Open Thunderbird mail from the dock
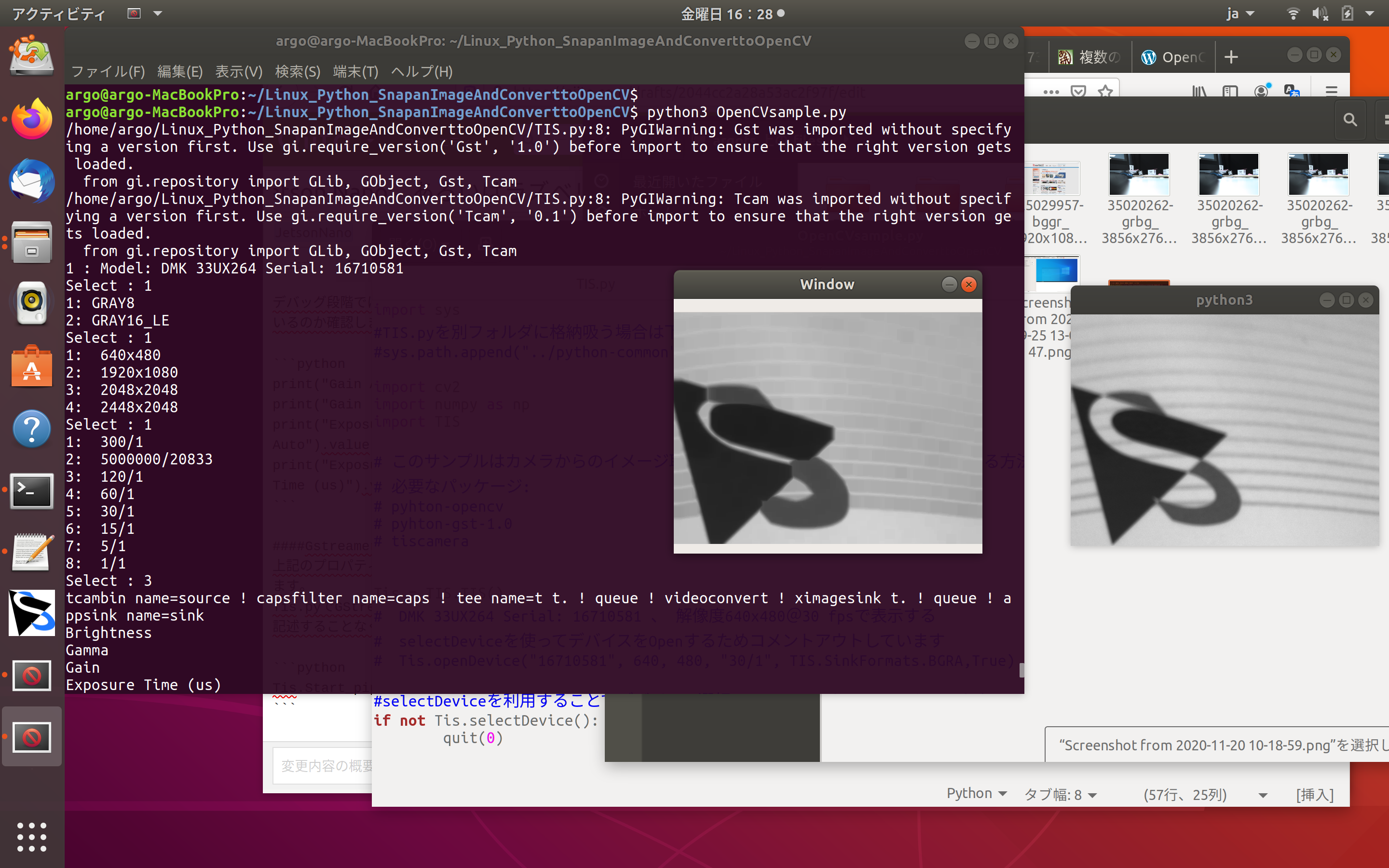The height and width of the screenshot is (868, 1389). coord(31,181)
